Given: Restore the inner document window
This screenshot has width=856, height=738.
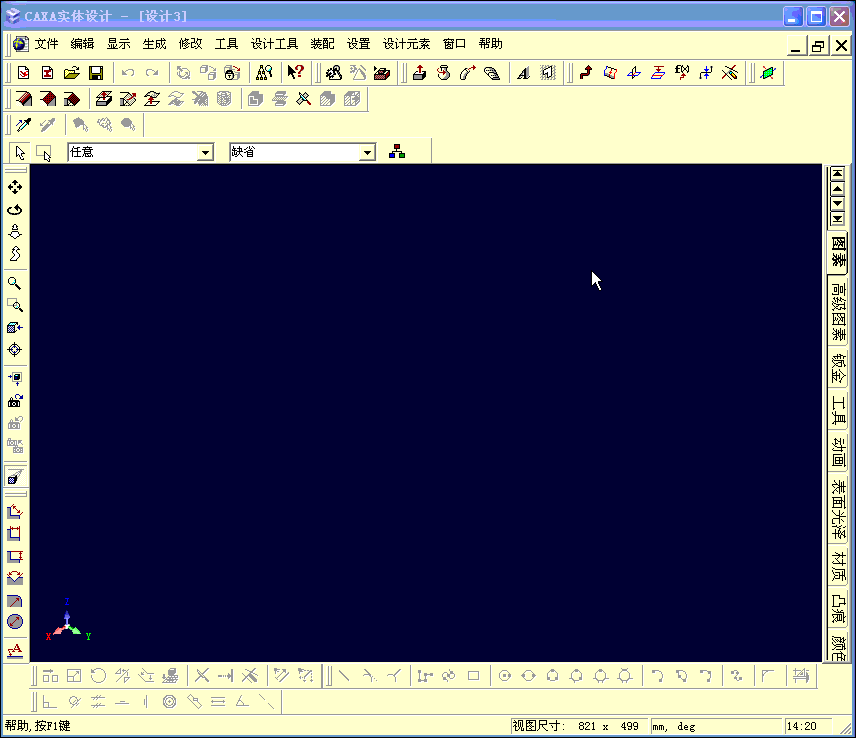Looking at the screenshot, I should (818, 46).
